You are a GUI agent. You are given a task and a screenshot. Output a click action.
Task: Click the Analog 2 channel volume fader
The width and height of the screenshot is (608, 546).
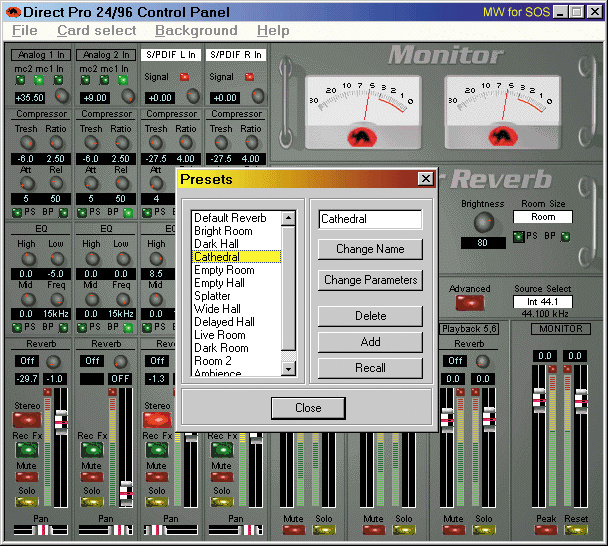coord(125,492)
